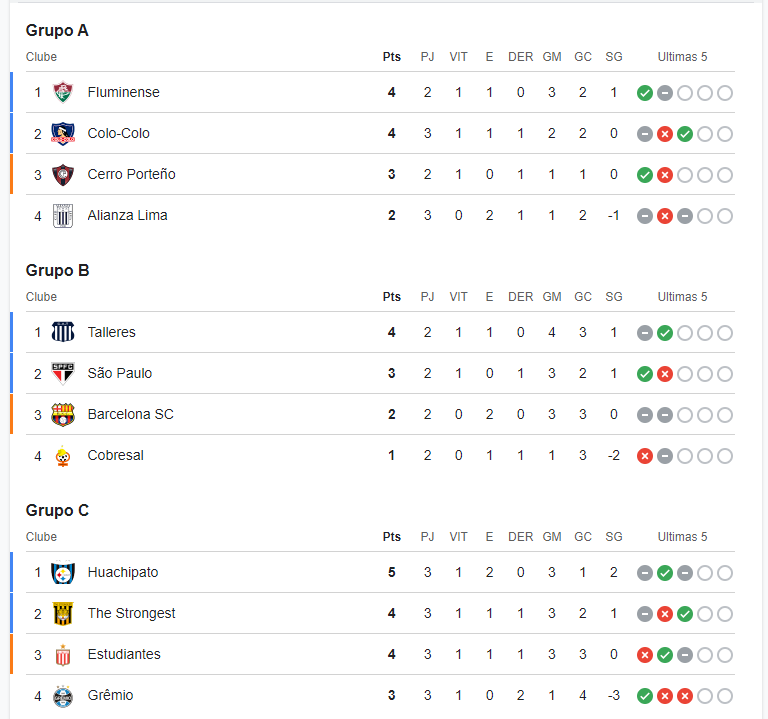Click the SG column header in Grupo B
The height and width of the screenshot is (719, 768).
point(614,297)
